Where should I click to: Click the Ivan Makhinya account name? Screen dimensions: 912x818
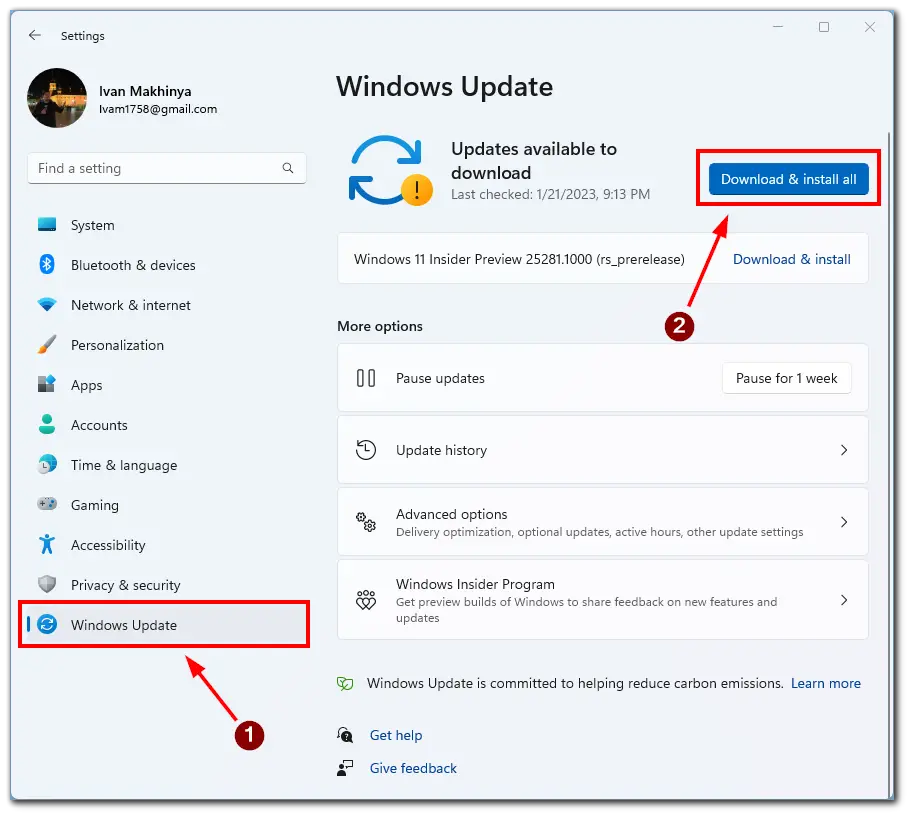(x=145, y=91)
